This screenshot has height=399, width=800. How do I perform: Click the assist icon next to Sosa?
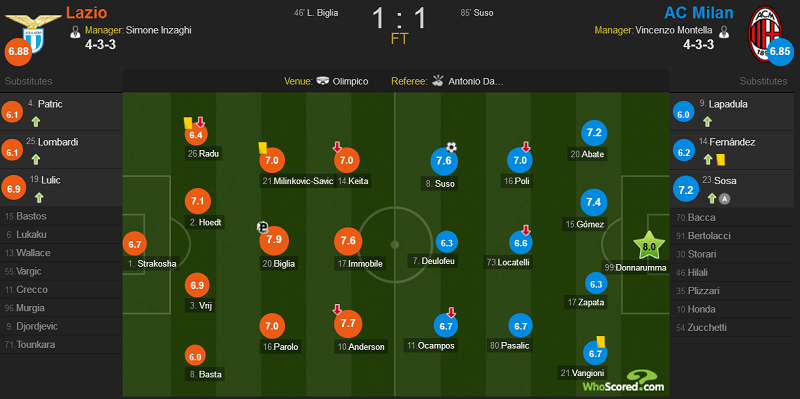click(x=724, y=199)
